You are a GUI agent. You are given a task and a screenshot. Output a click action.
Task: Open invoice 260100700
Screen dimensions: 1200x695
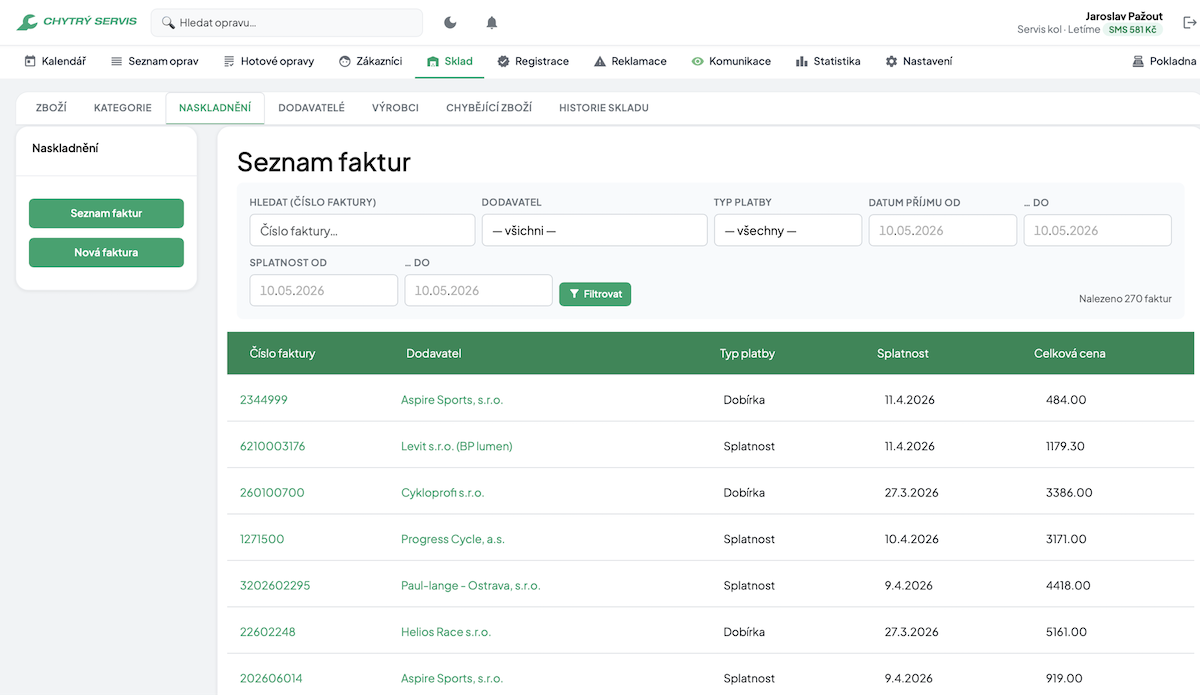click(272, 493)
